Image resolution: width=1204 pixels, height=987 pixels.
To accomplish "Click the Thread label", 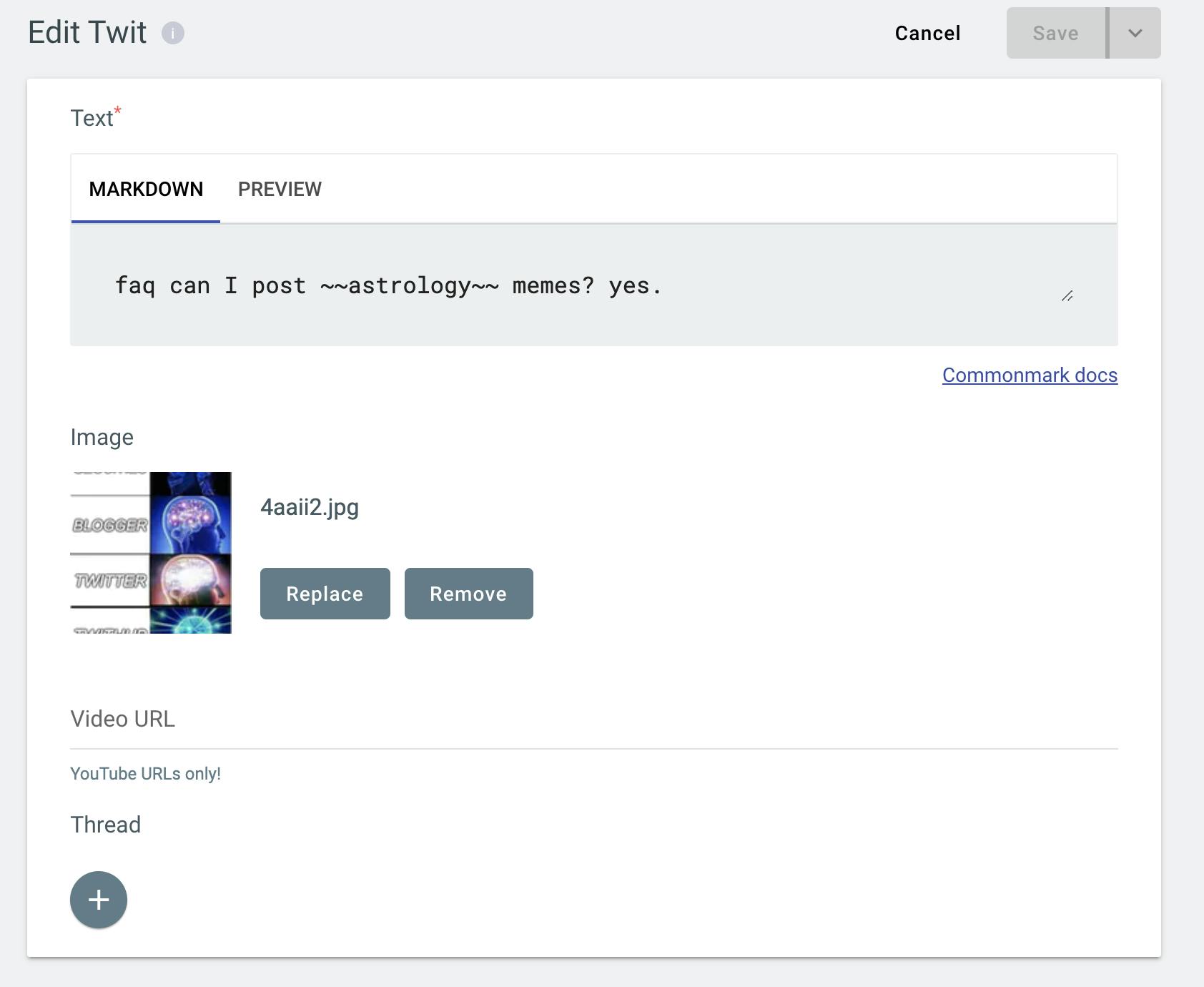I will [x=105, y=825].
